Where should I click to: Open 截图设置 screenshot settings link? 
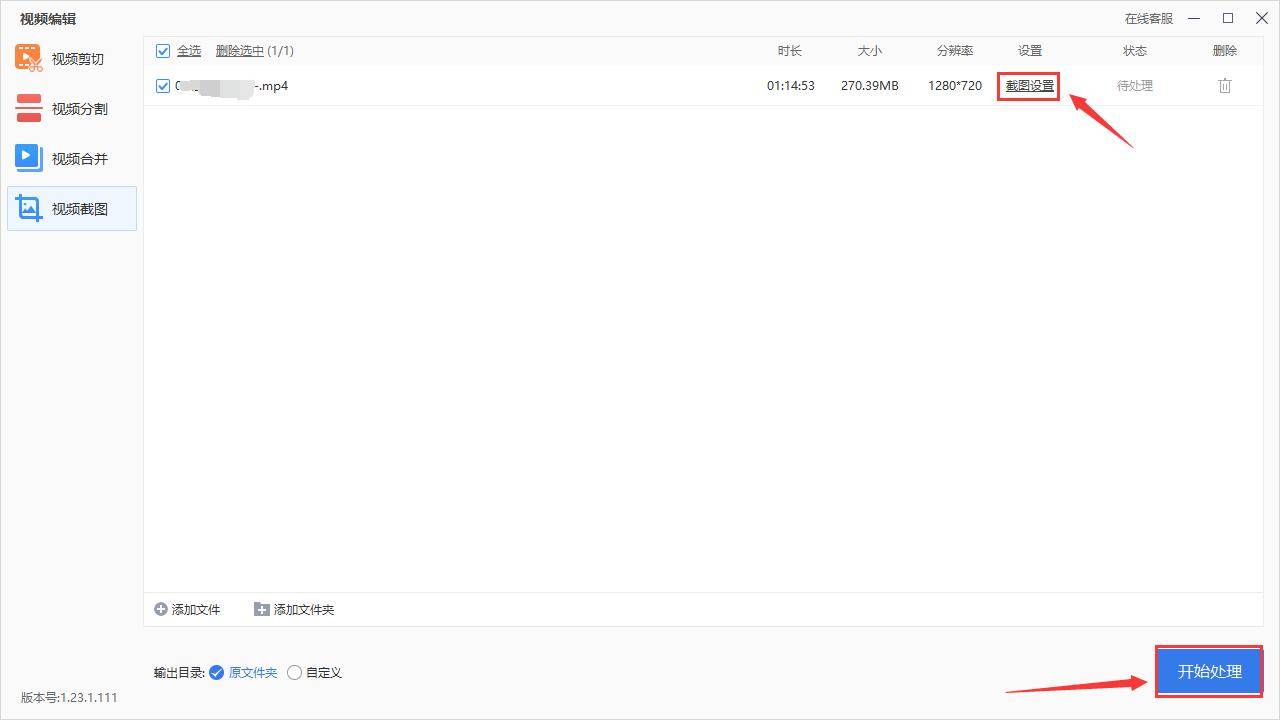click(1030, 86)
